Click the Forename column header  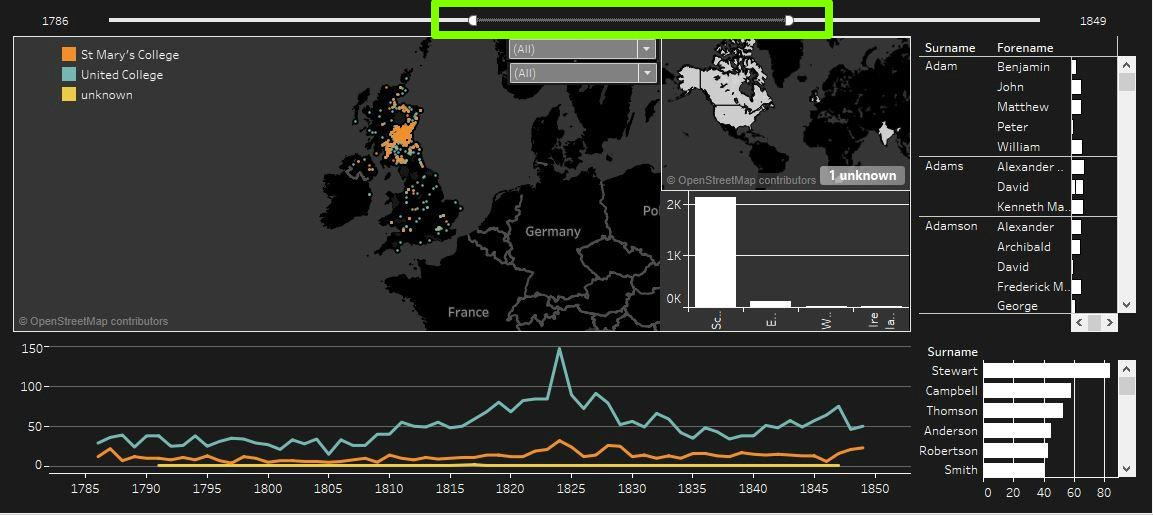pos(1025,48)
